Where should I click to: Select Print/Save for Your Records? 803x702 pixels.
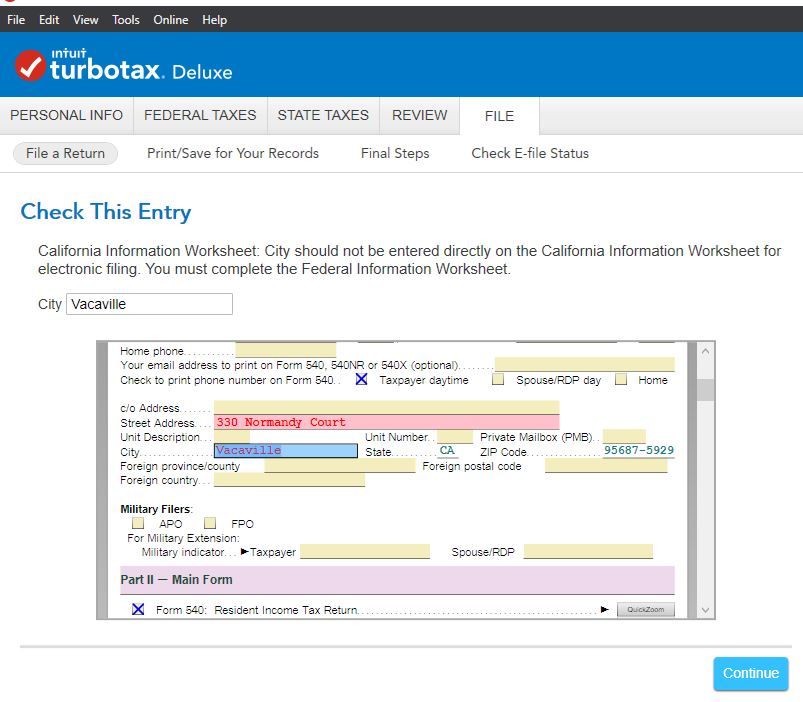point(233,153)
